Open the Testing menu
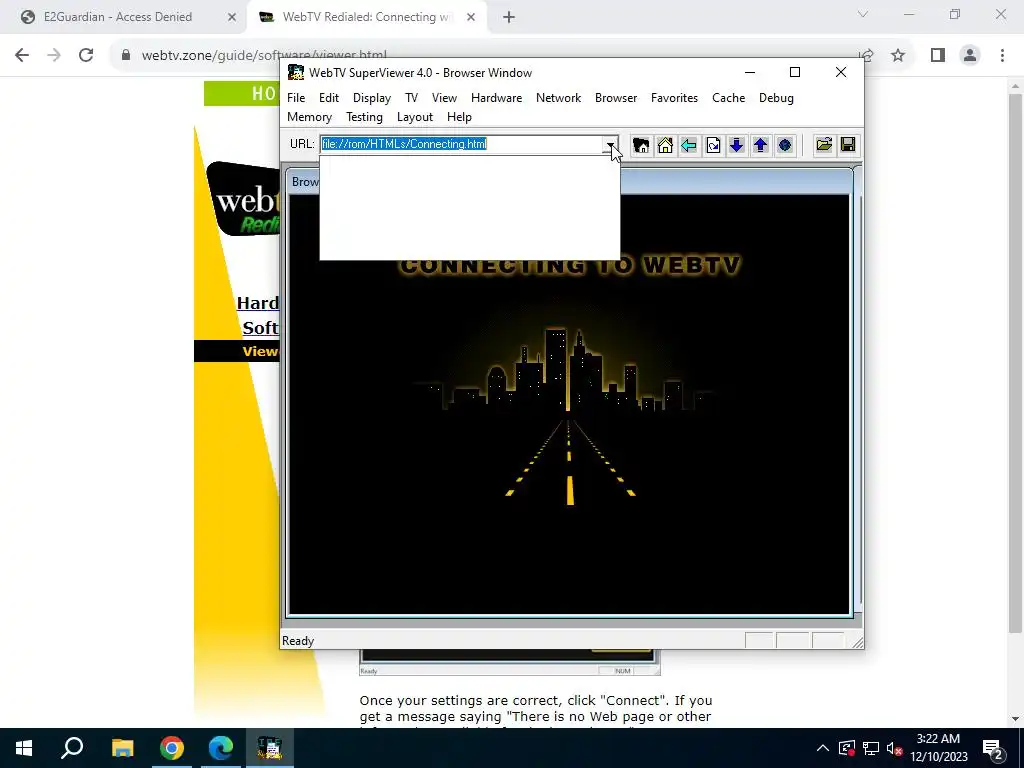 [x=364, y=117]
